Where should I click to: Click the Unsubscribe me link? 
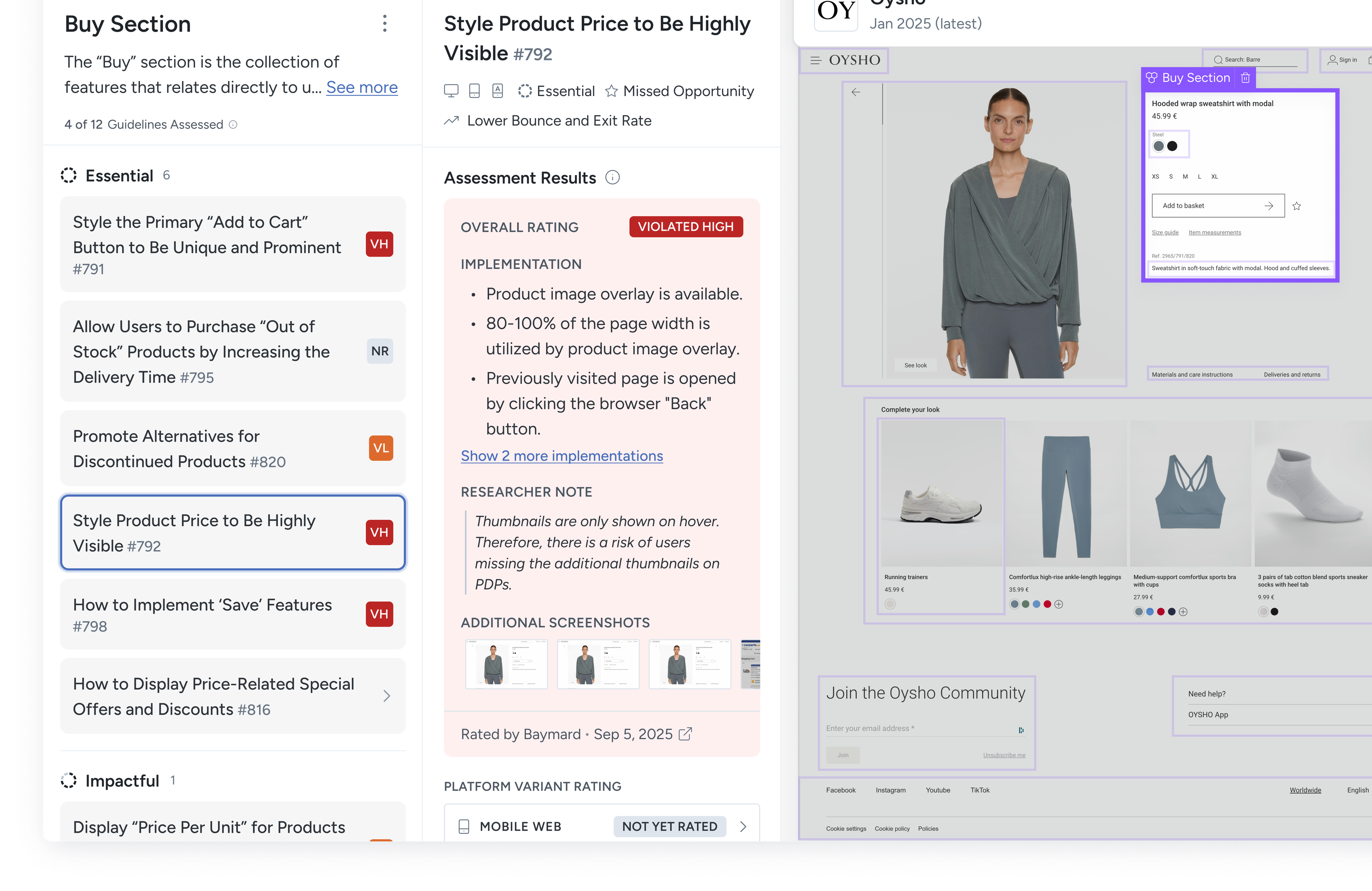(x=1004, y=755)
